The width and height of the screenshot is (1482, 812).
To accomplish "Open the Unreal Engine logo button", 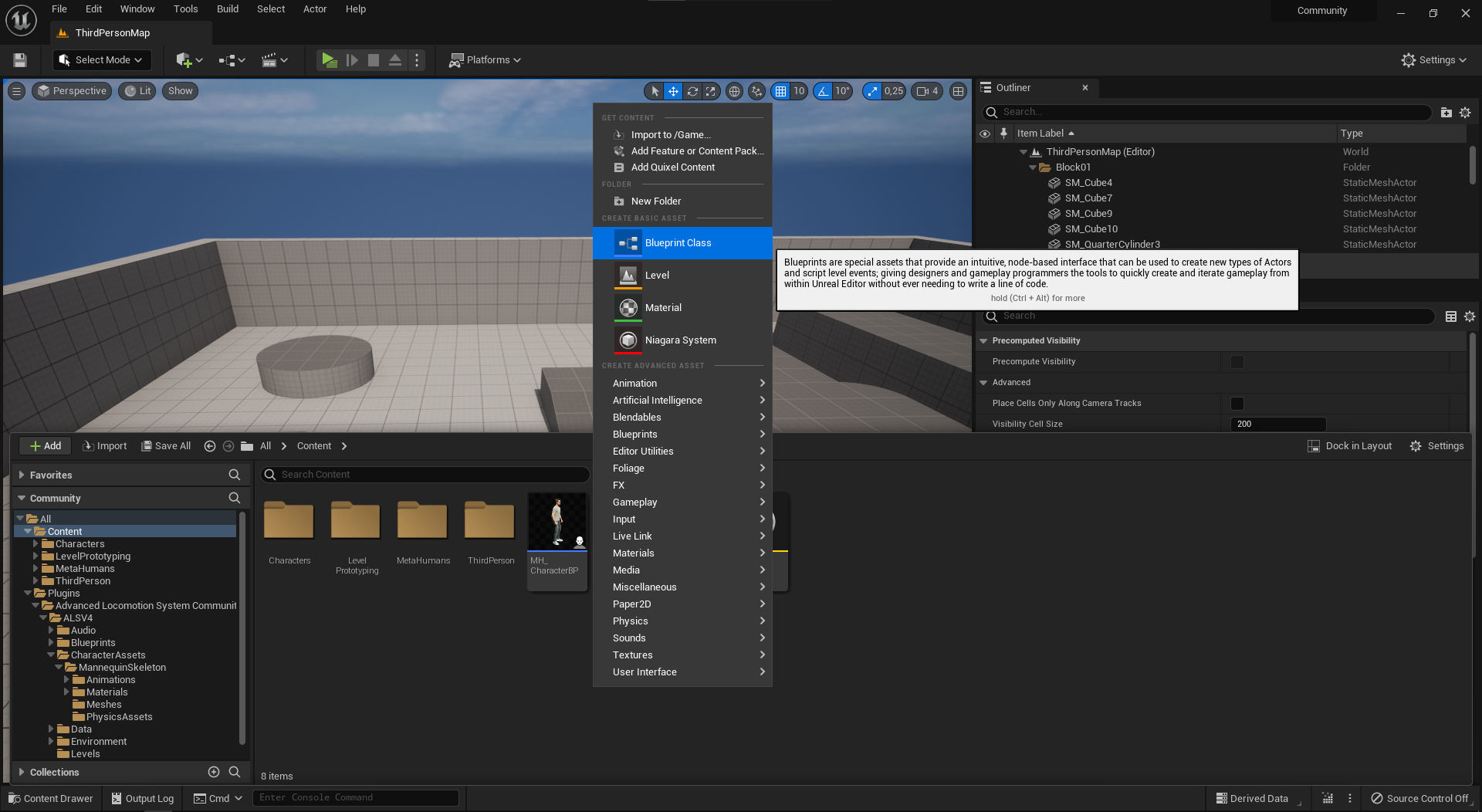I will click(21, 20).
